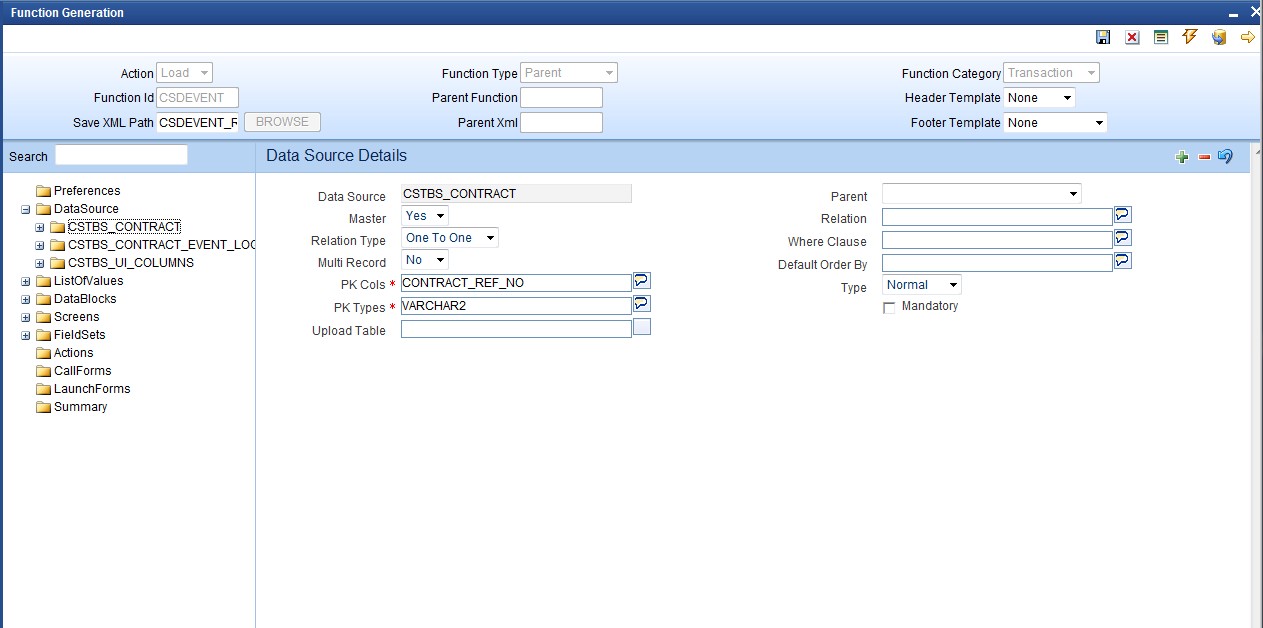Select DataBlocks in the tree
Image resolution: width=1263 pixels, height=628 pixels.
point(85,299)
